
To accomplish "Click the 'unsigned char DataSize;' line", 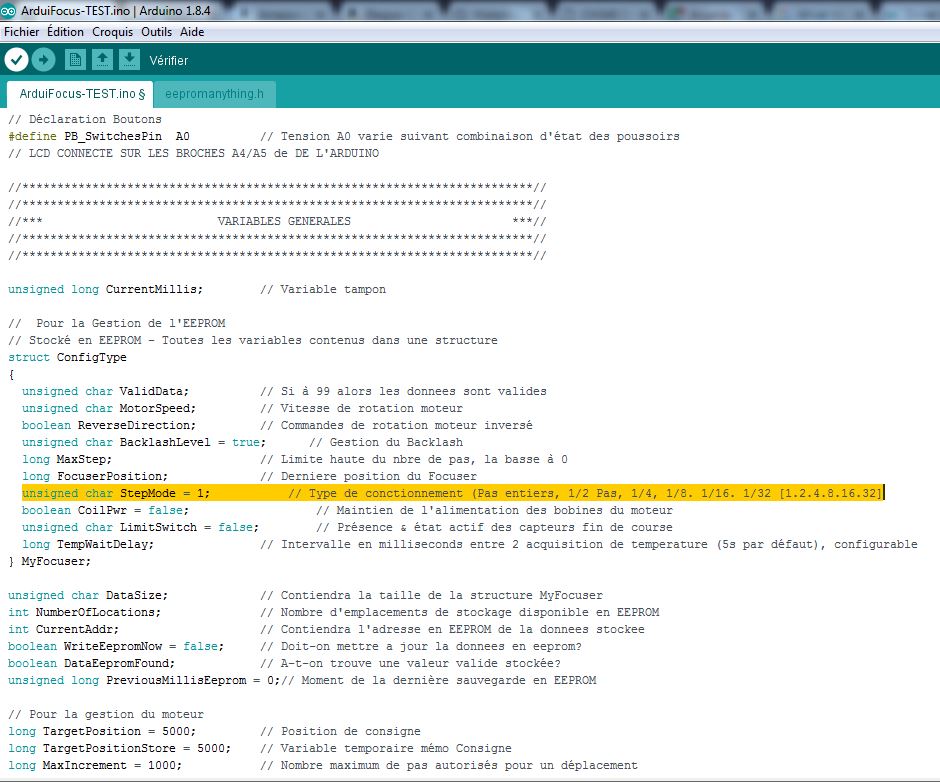I will click(88, 595).
